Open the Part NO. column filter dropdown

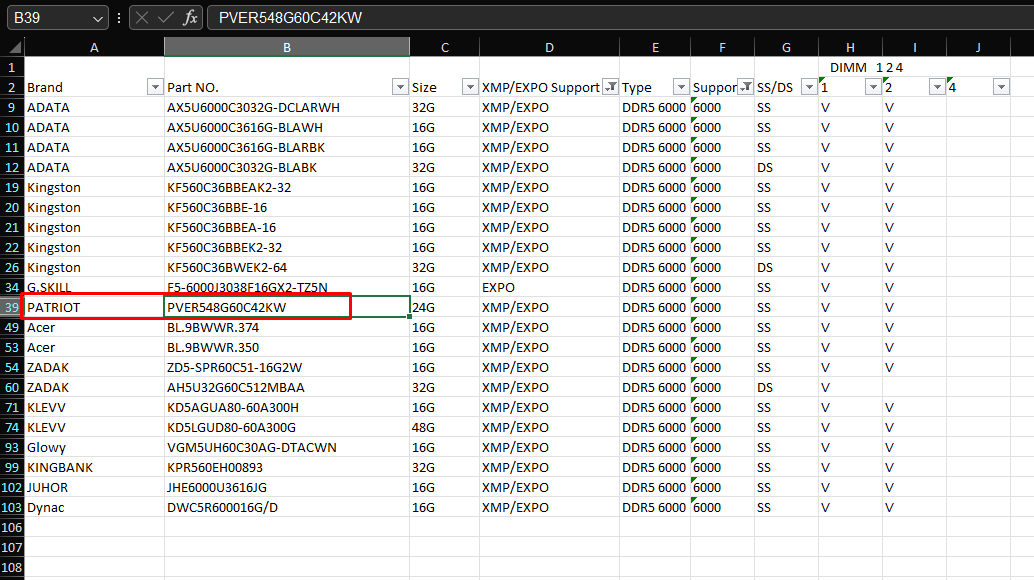400,87
